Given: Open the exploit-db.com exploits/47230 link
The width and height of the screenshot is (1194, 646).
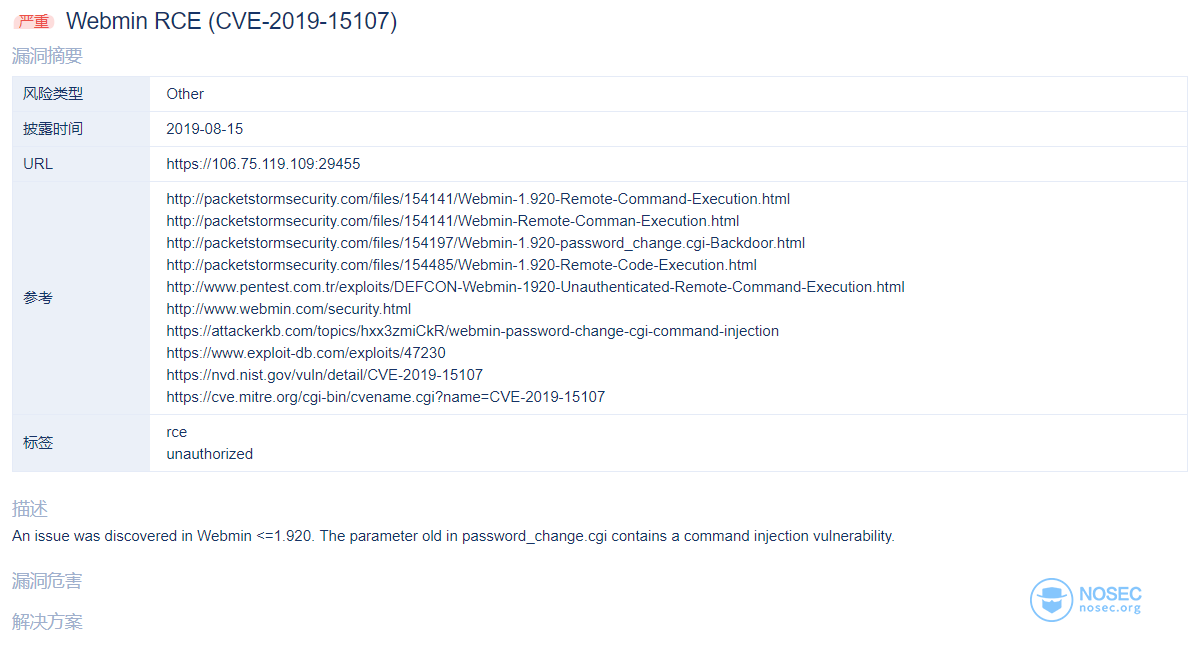Looking at the screenshot, I should click(306, 353).
